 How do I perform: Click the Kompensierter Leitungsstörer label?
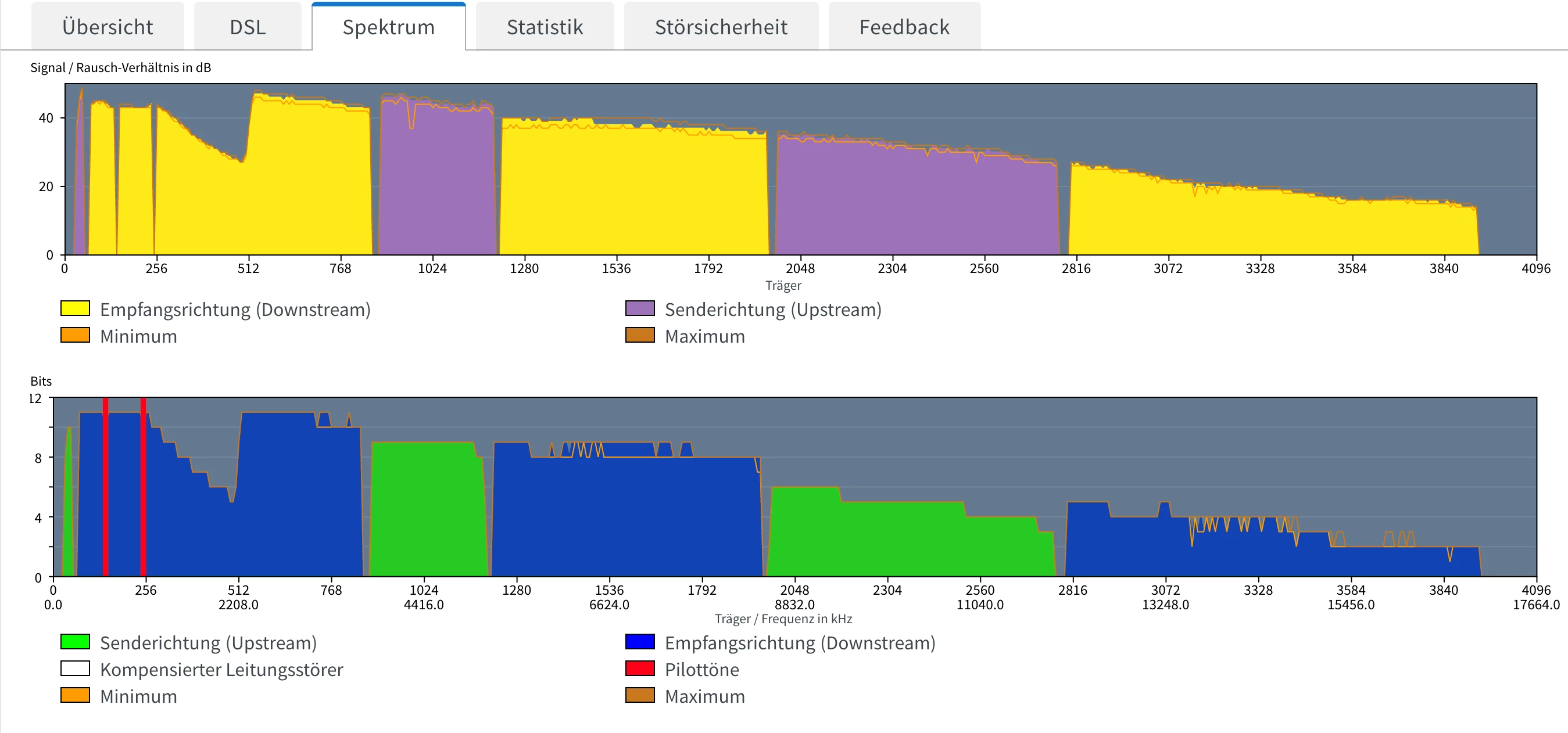[x=221, y=669]
